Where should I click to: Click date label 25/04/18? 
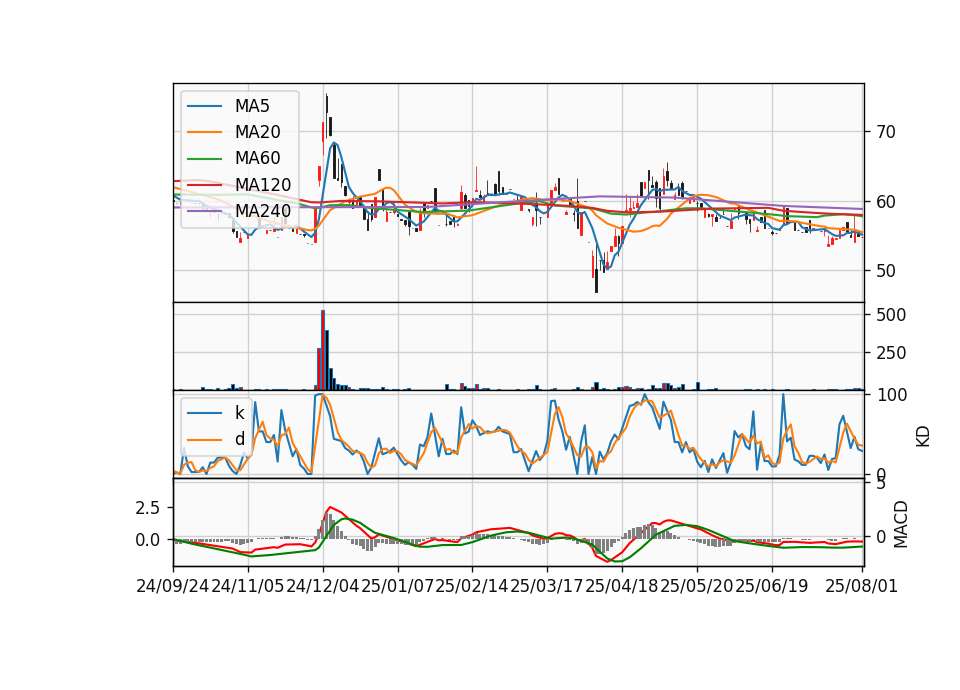point(621,587)
